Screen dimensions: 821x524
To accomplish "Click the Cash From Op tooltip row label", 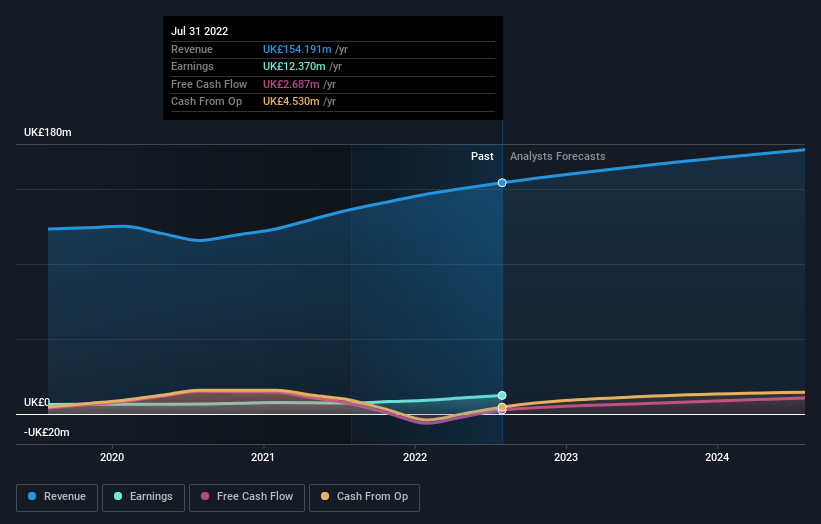I will pyautogui.click(x=206, y=102).
